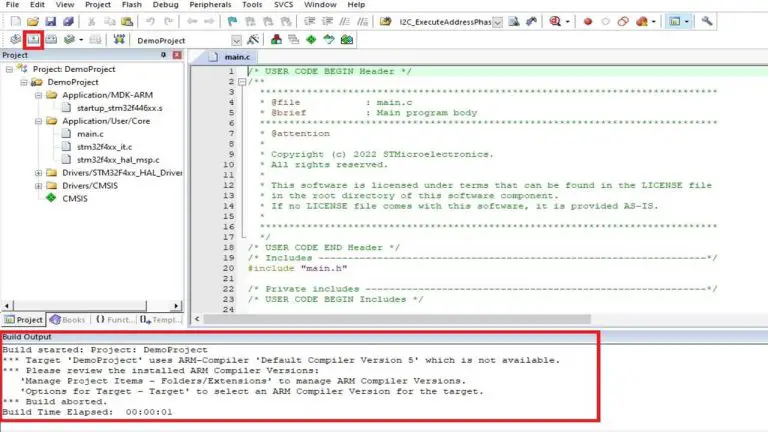The image size is (768, 432).
Task: Switch to the Books panel tab
Action: pyautogui.click(x=68, y=319)
